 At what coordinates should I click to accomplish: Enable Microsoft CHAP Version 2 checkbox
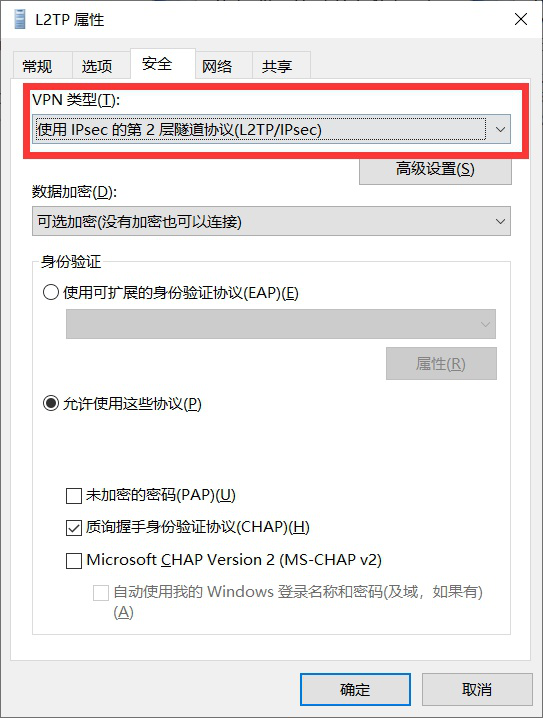coord(74,560)
